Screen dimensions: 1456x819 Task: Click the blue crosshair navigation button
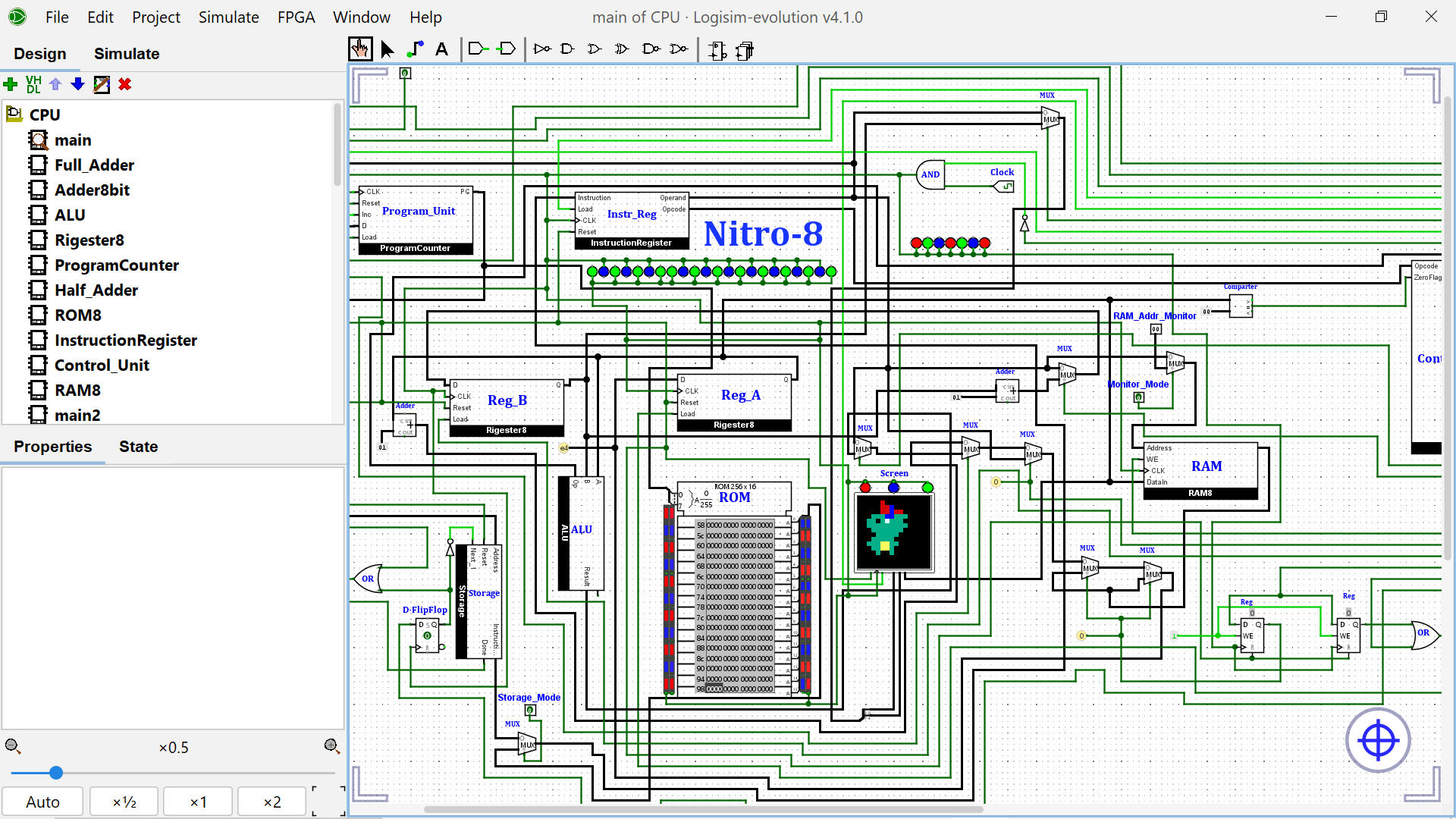click(x=1378, y=740)
